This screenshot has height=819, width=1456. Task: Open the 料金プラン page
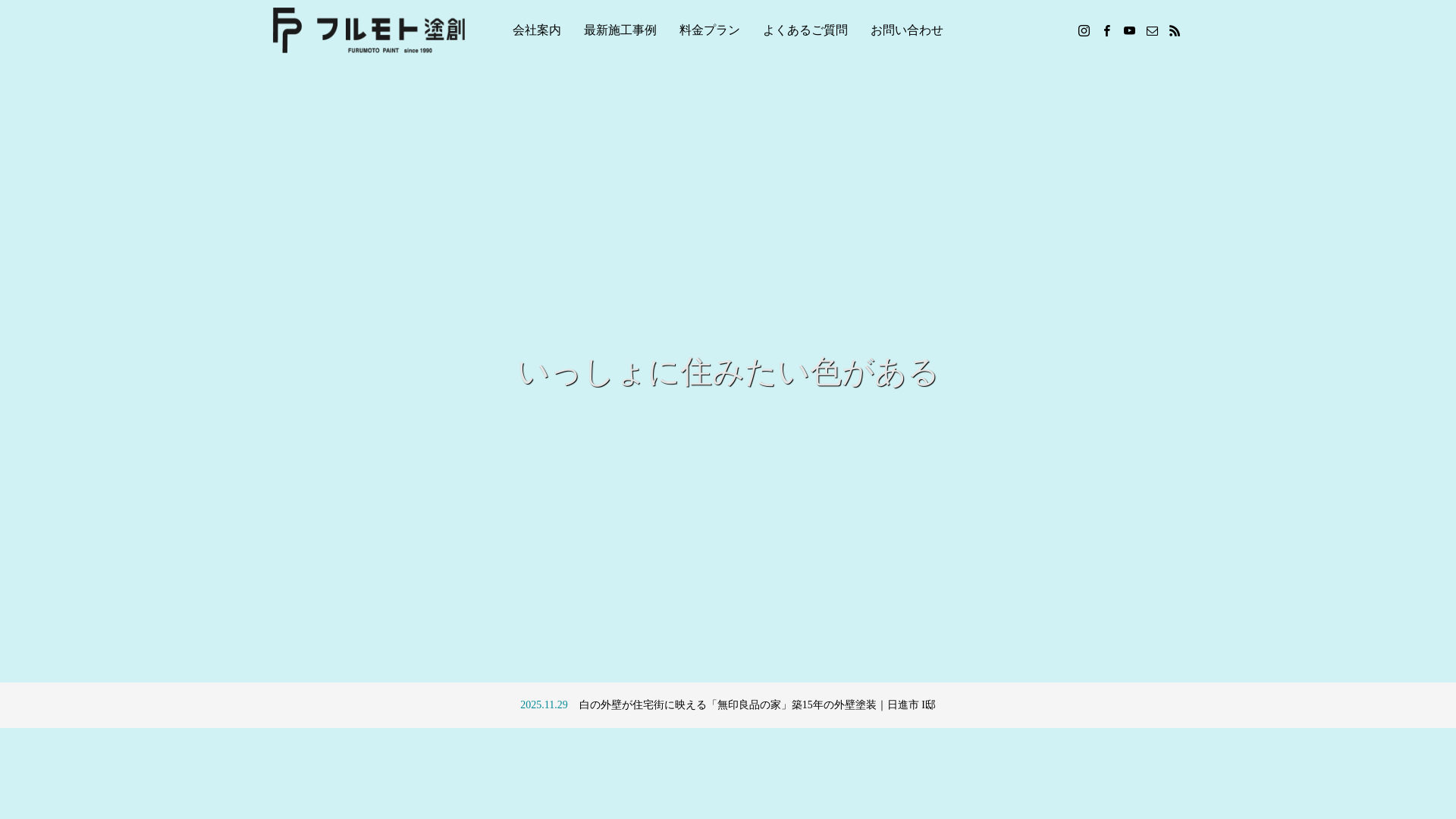[709, 30]
